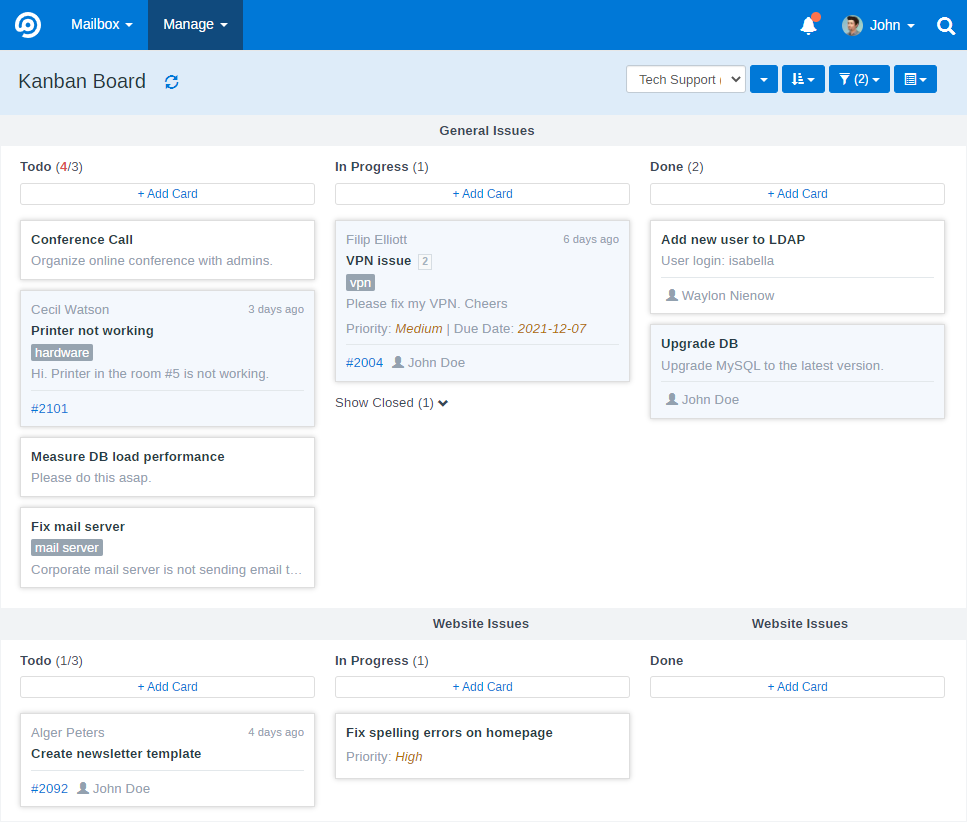Click John's profile avatar

(851, 25)
